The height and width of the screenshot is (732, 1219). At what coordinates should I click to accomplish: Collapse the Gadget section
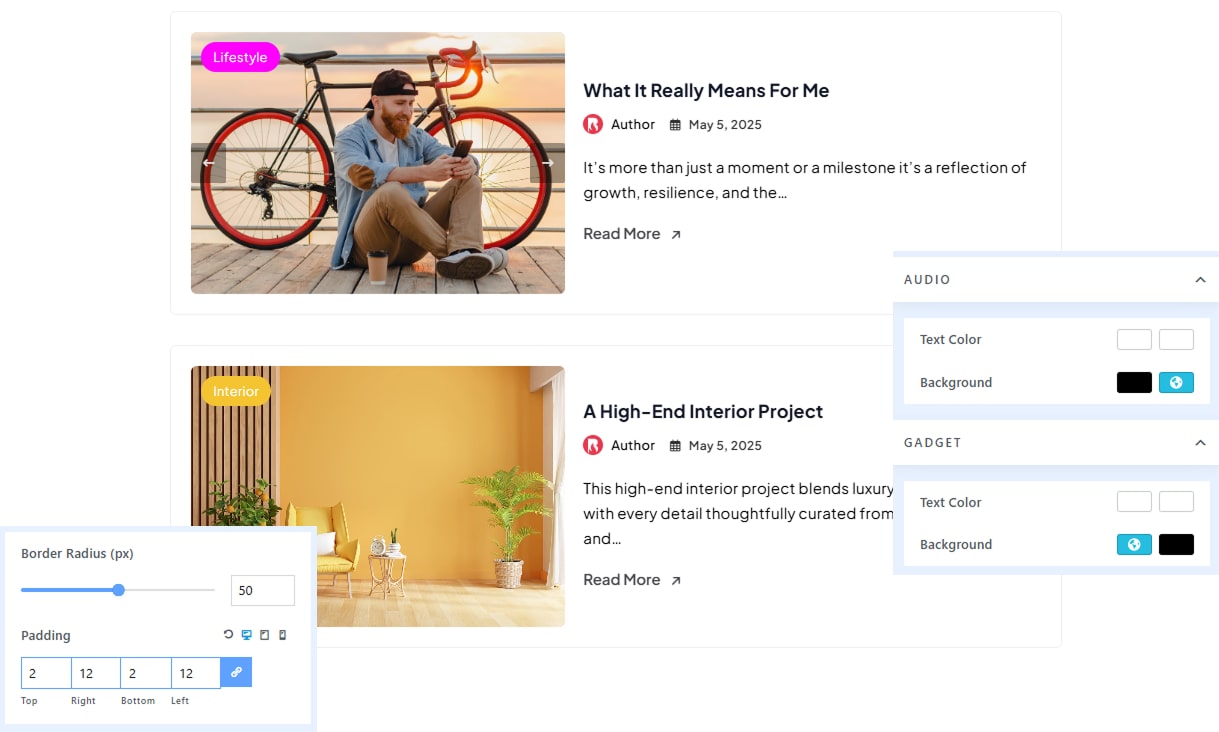[1200, 442]
